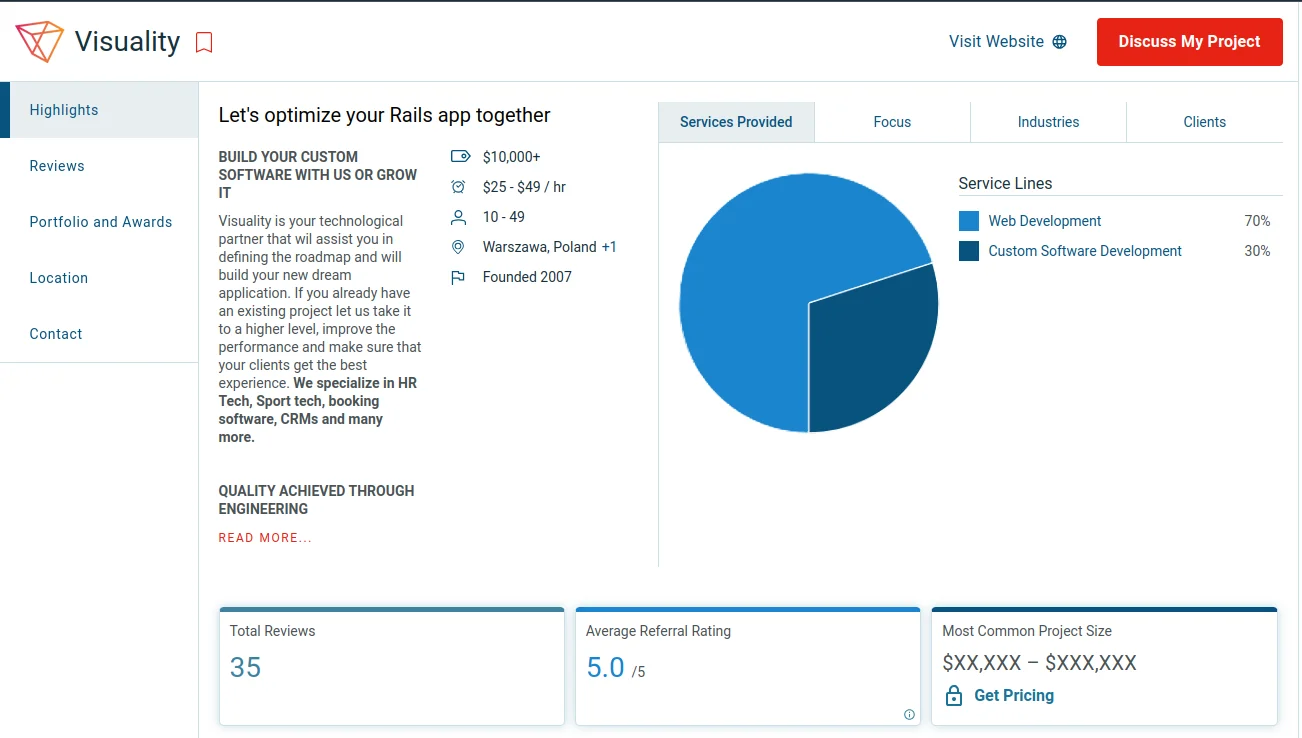The height and width of the screenshot is (738, 1302).
Task: Click the globe icon beside Visit Website
Action: pyautogui.click(x=1060, y=42)
